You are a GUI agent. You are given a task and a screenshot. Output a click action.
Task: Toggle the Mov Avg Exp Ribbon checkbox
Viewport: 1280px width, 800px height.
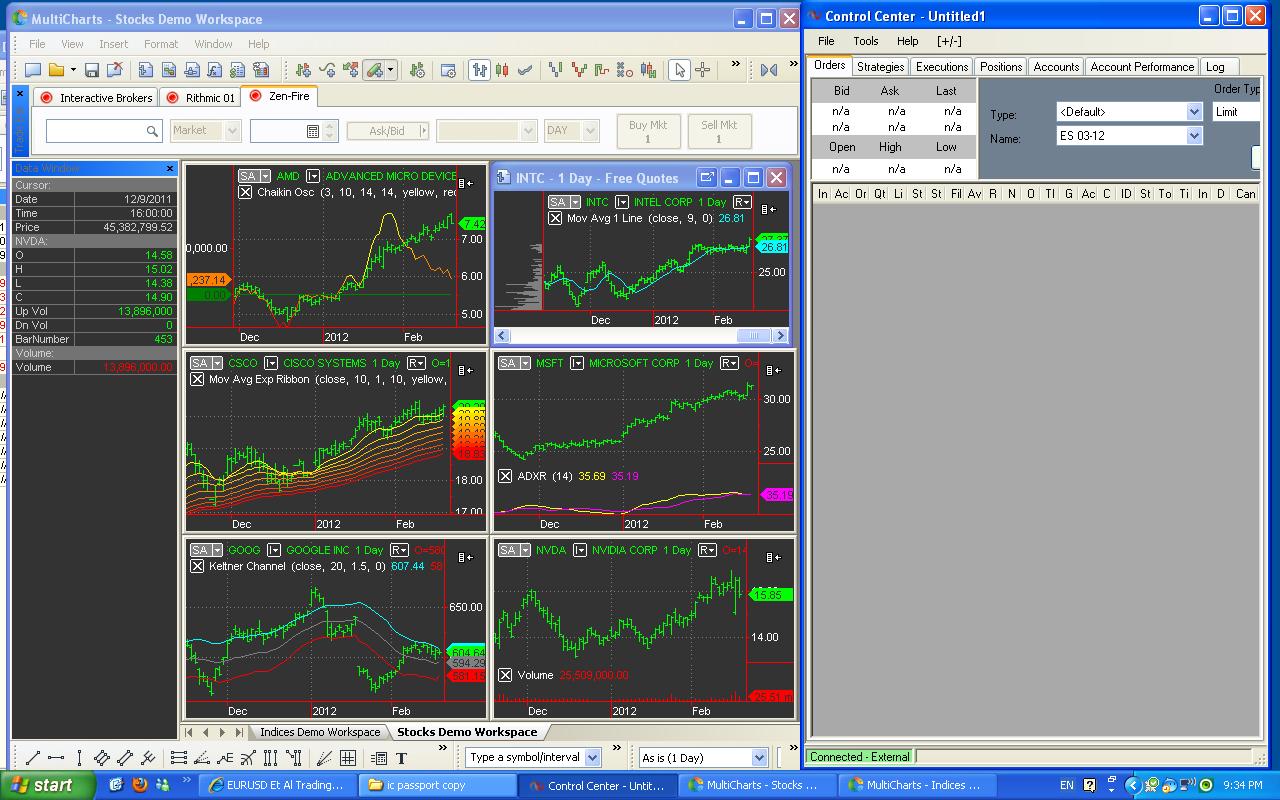pos(197,379)
